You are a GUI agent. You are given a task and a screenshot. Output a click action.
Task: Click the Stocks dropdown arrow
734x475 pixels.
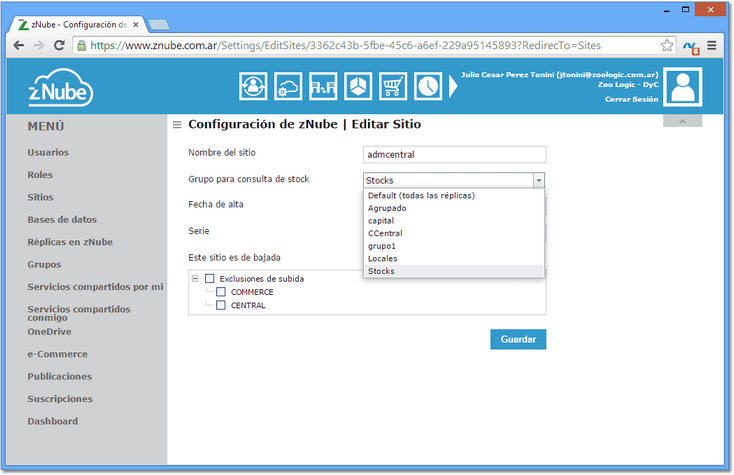[539, 181]
